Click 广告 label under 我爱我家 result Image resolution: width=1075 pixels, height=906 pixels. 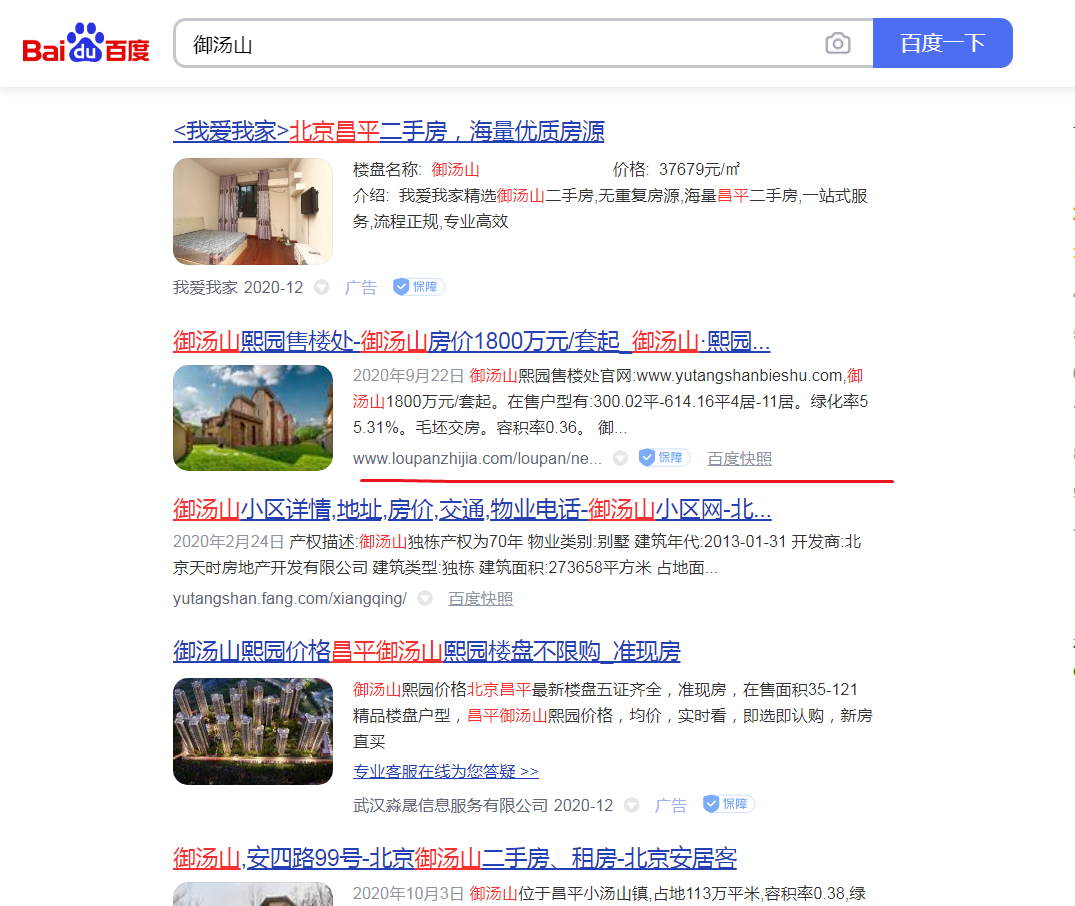[x=361, y=287]
